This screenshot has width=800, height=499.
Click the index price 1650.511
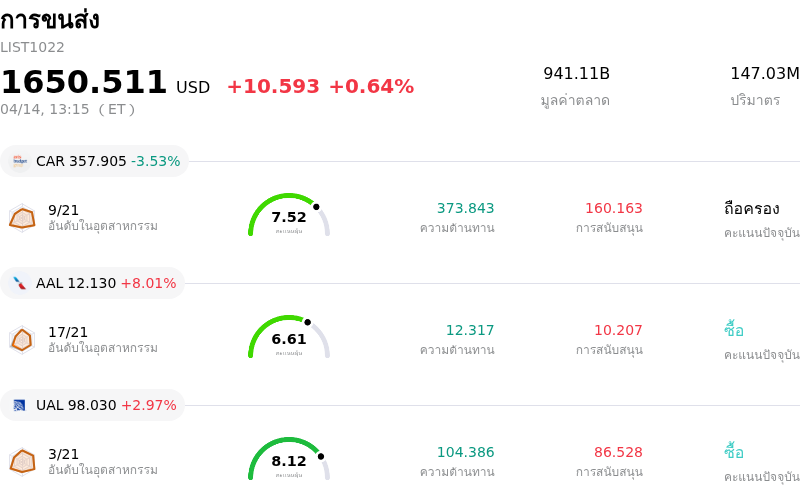[x=84, y=83]
